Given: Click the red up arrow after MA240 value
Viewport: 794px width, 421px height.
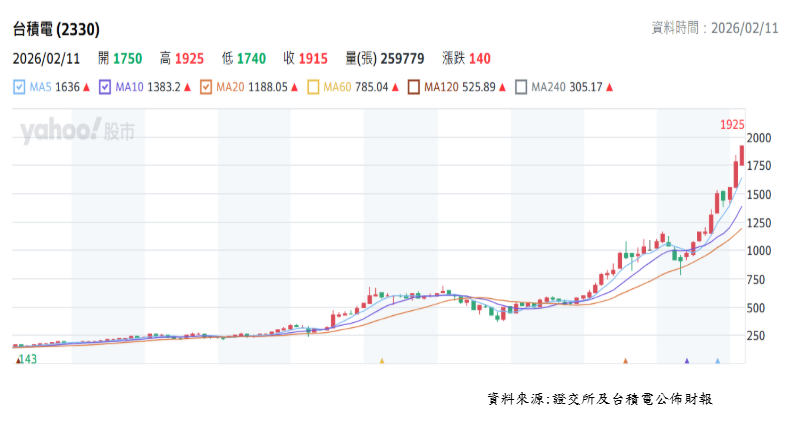Looking at the screenshot, I should 609,88.
